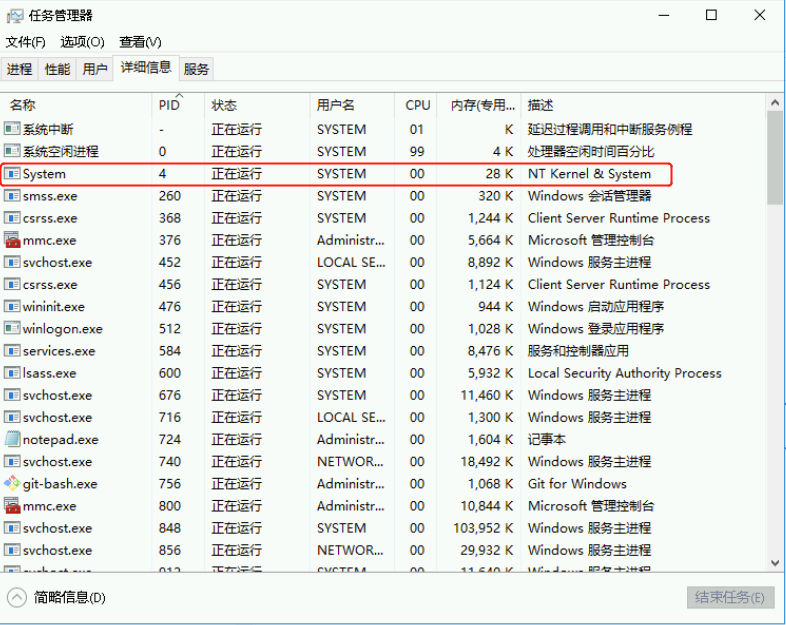786x625 pixels.
Task: Click icon of mmc.exe with PID 376
Action: coord(12,240)
